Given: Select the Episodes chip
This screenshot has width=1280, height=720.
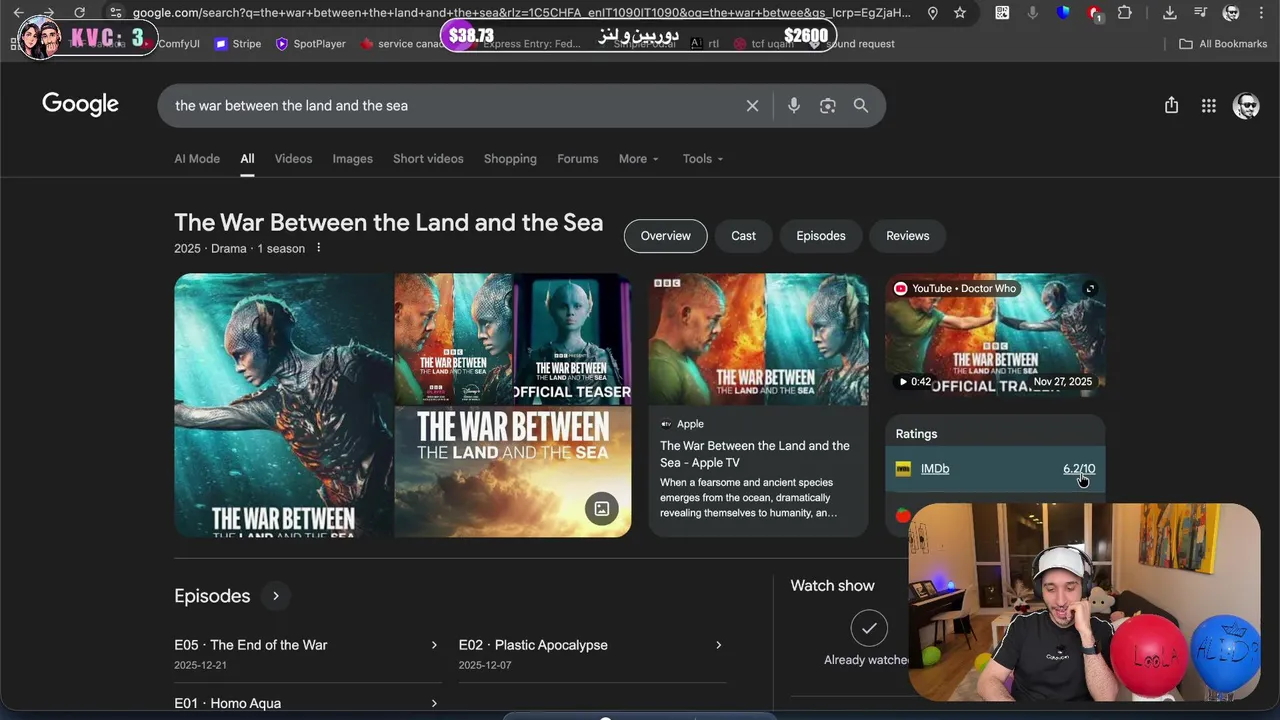Looking at the screenshot, I should 821,236.
